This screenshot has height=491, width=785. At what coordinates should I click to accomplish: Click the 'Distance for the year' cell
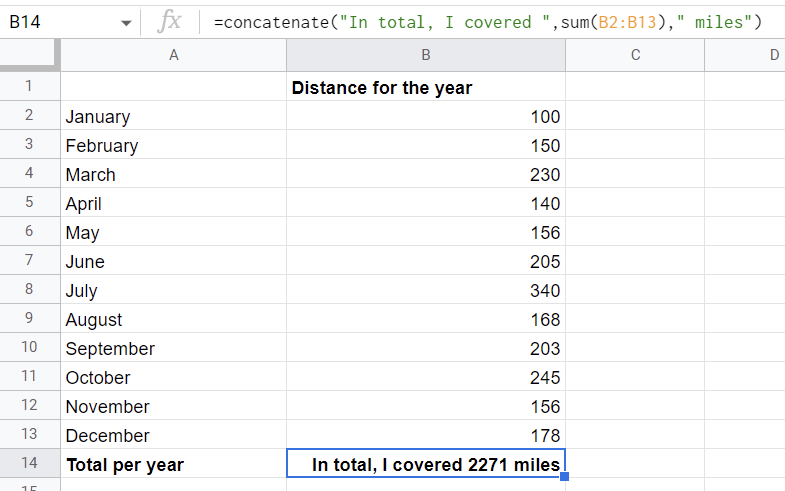[426, 87]
